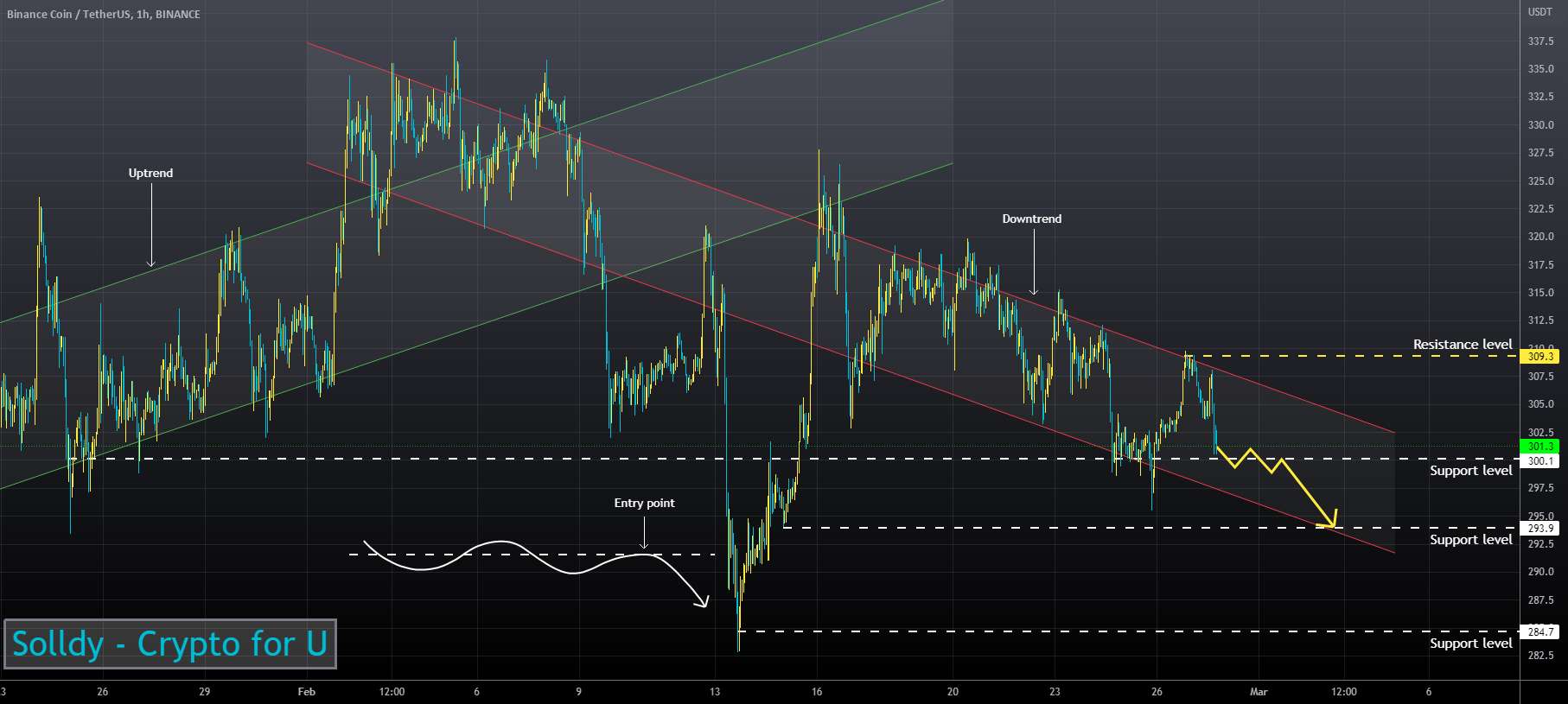Click the 282.5 price axis value
Viewport: 1568px width, 704px height.
pyautogui.click(x=1541, y=656)
